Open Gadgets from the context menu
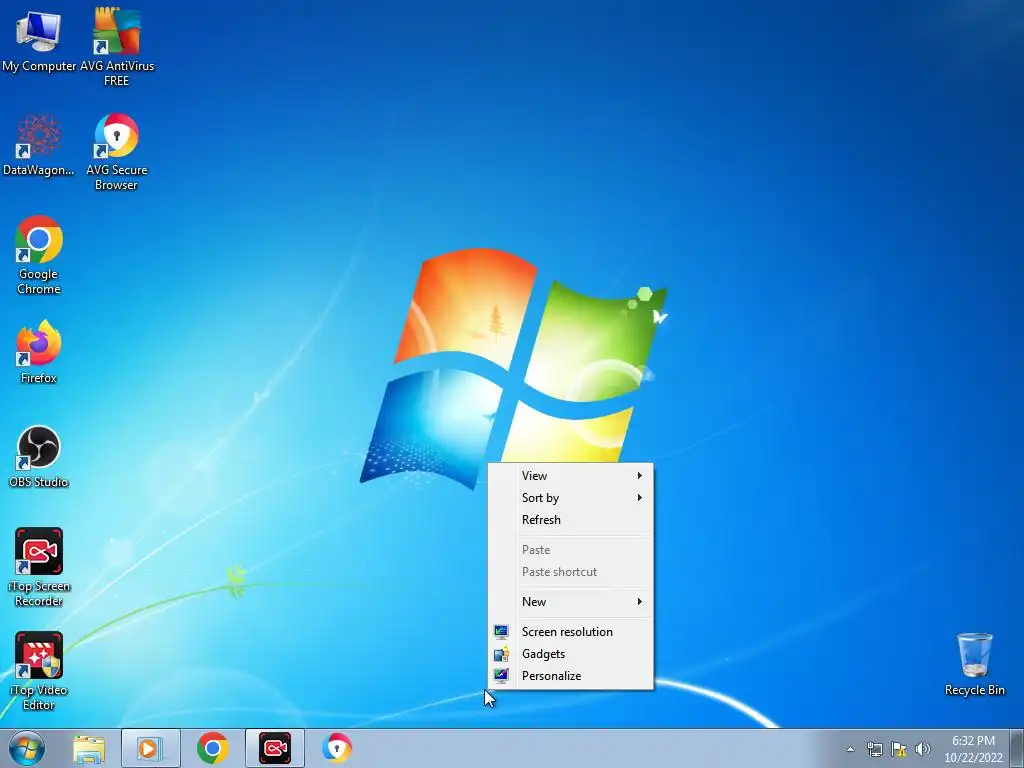 tap(571, 654)
